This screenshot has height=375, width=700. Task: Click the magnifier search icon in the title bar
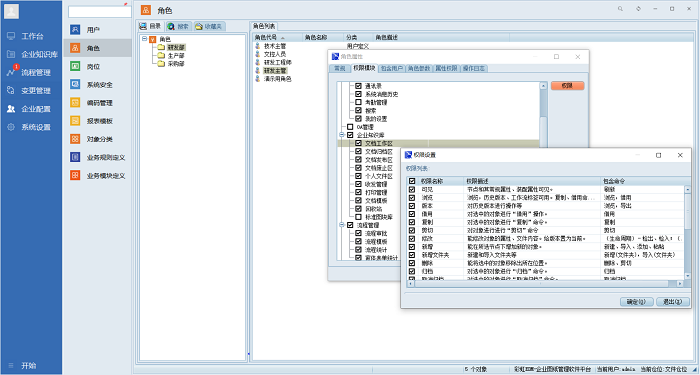(620, 8)
